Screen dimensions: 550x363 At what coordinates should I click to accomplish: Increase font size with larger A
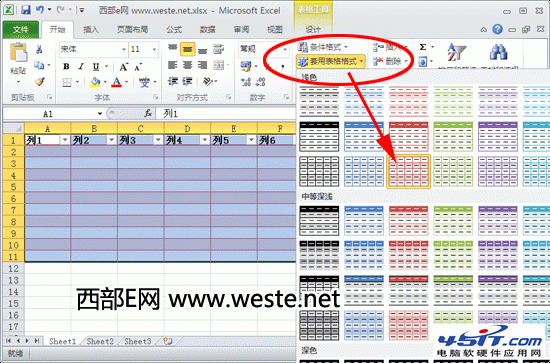click(123, 67)
